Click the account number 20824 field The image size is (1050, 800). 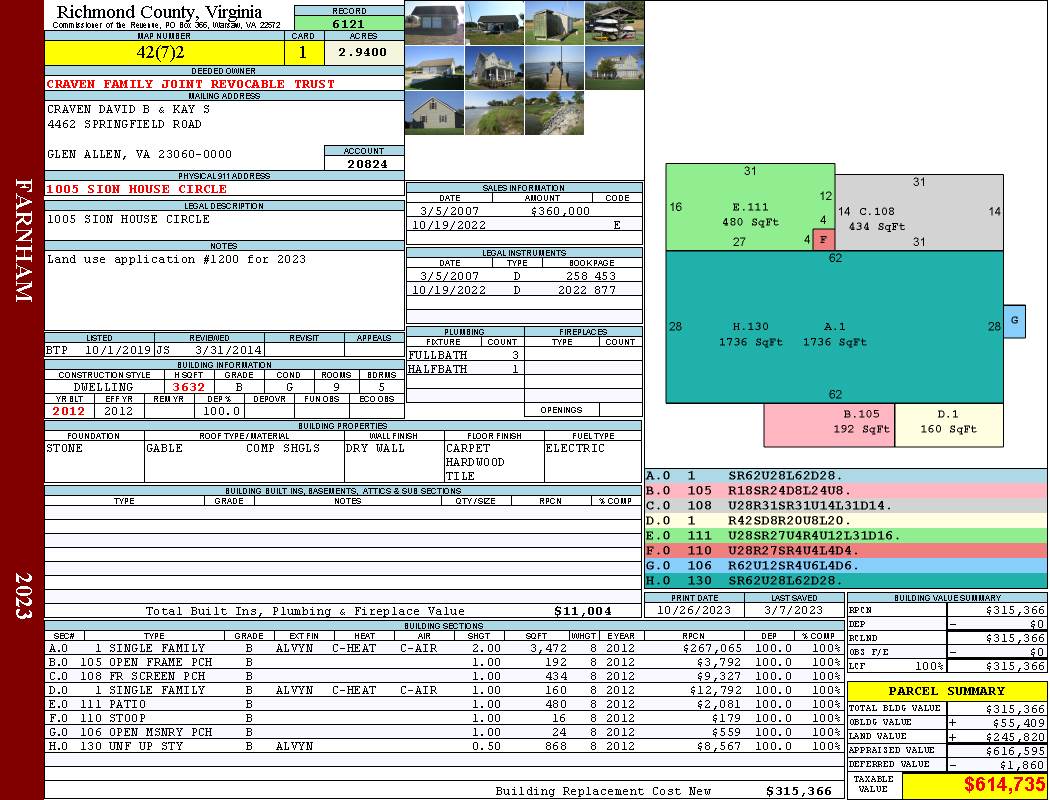[366, 163]
